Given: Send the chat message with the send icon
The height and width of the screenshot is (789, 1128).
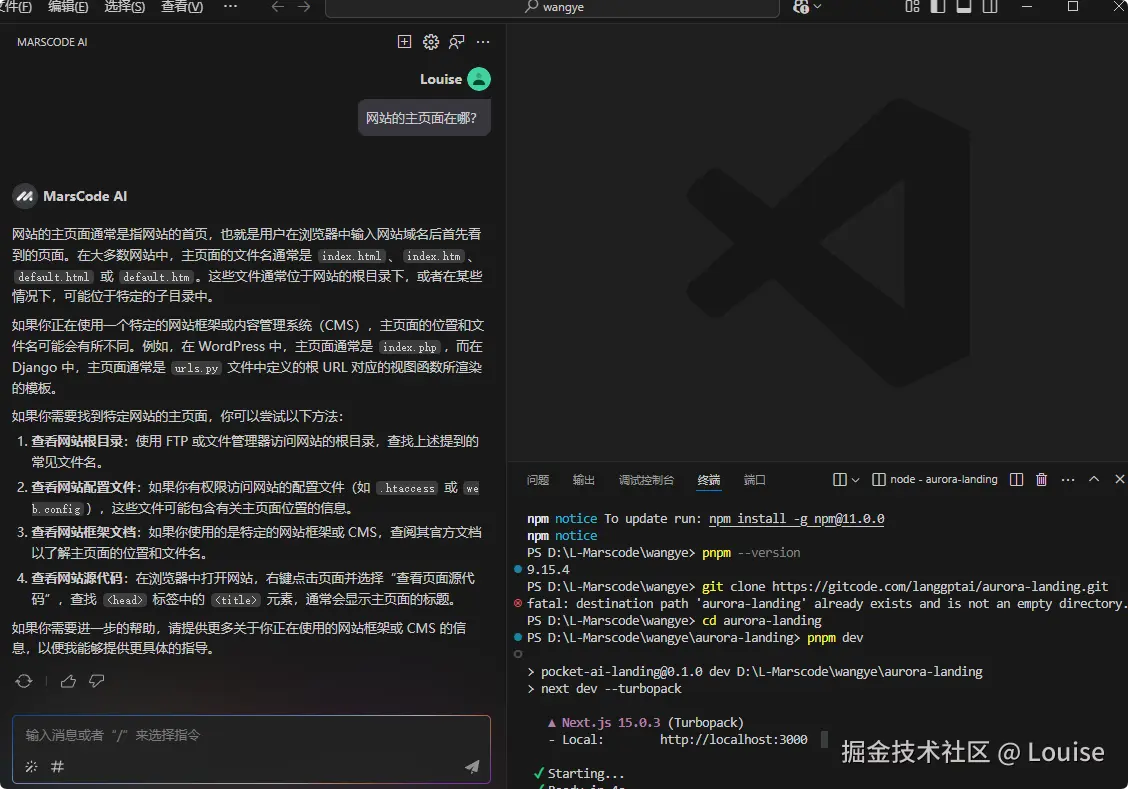Looking at the screenshot, I should [x=472, y=768].
